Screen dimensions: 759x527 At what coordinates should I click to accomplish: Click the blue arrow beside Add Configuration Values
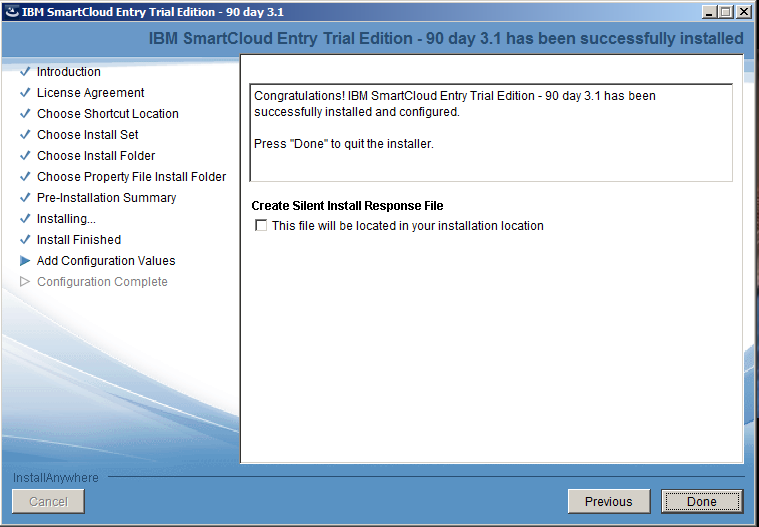(x=25, y=261)
